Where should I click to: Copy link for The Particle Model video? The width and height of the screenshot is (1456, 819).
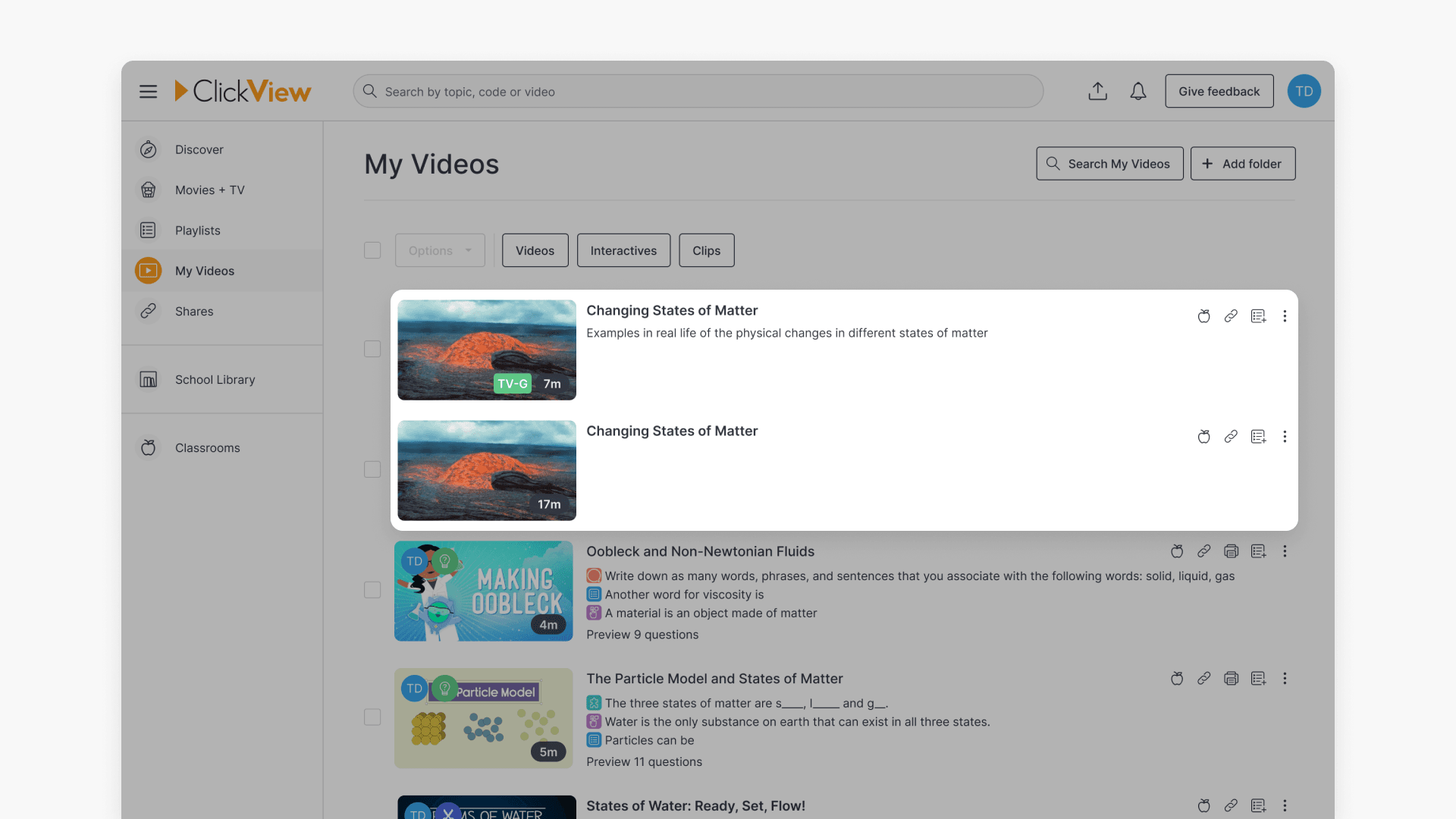coord(1203,679)
